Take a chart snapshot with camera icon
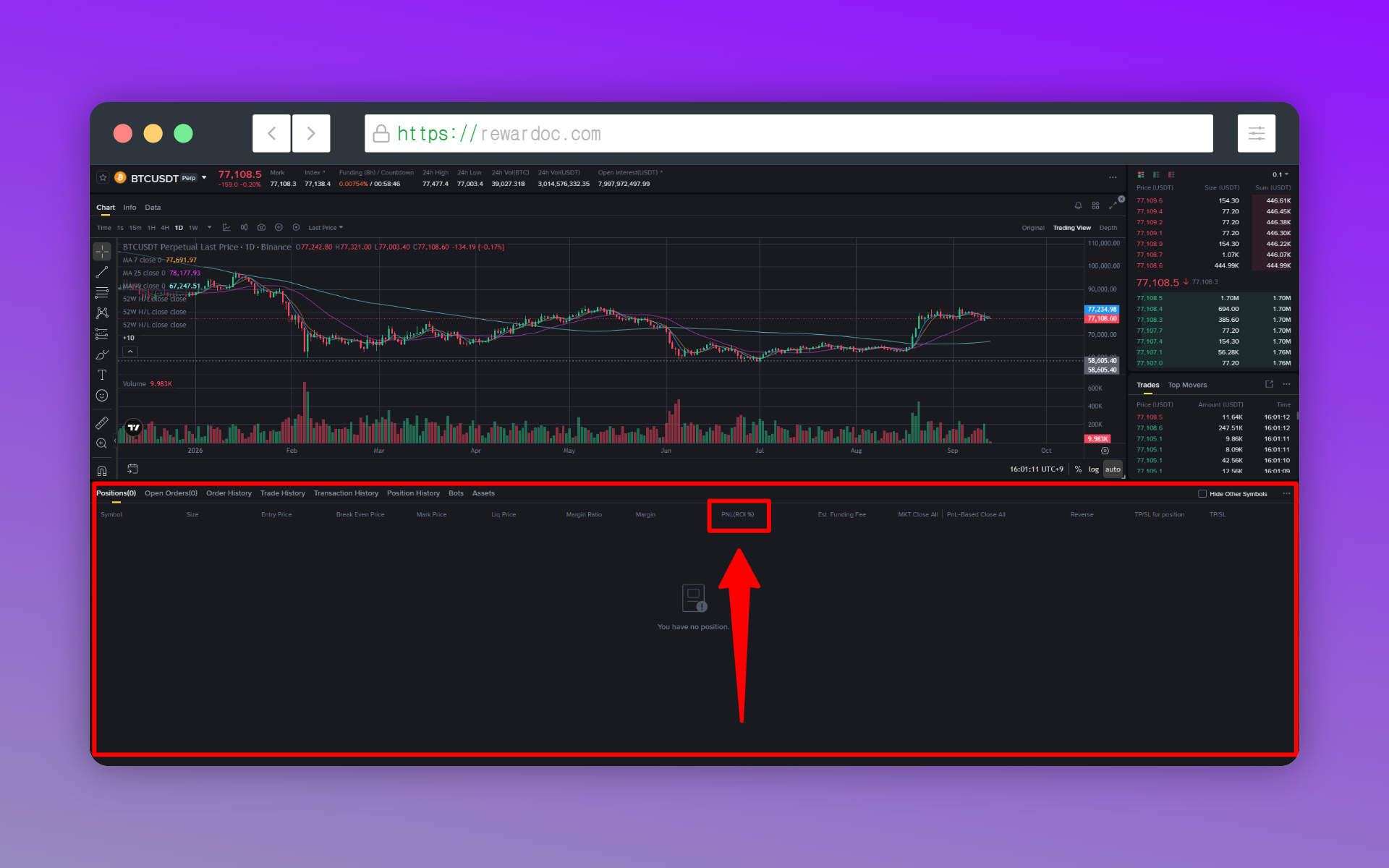1389x868 pixels. tap(261, 227)
